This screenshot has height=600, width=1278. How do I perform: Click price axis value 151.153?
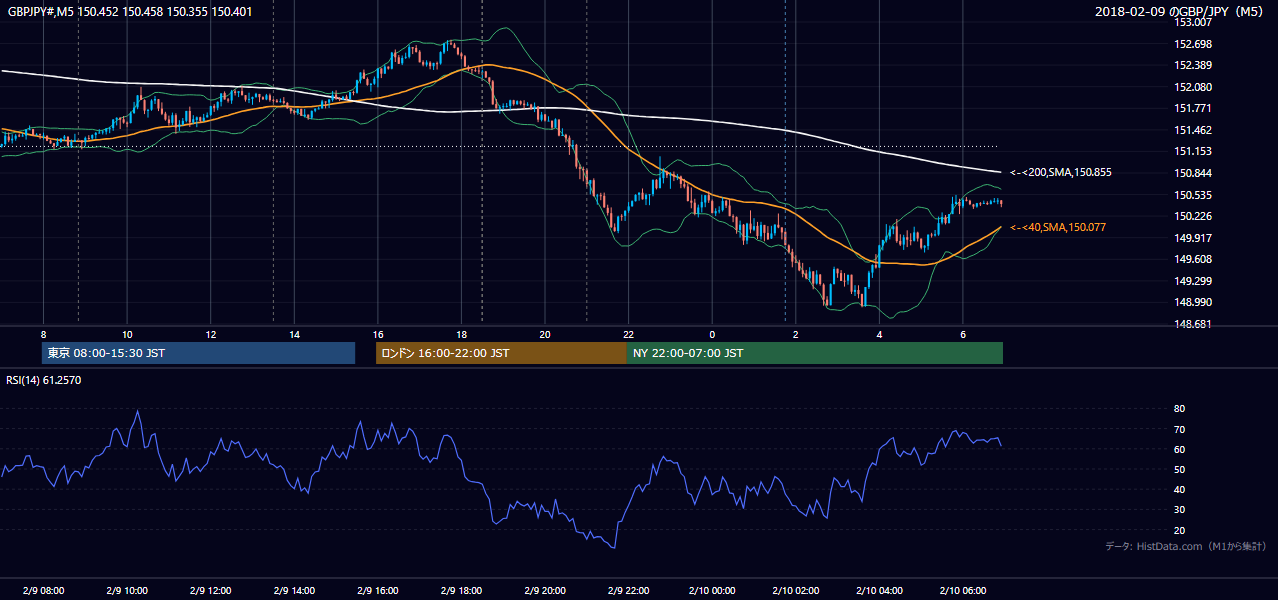coord(1193,151)
